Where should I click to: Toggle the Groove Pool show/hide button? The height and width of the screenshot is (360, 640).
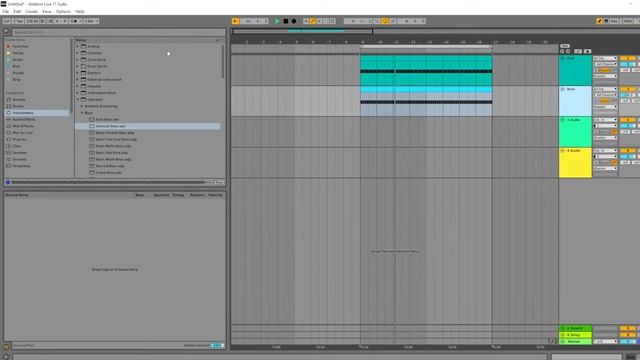(x=6, y=346)
